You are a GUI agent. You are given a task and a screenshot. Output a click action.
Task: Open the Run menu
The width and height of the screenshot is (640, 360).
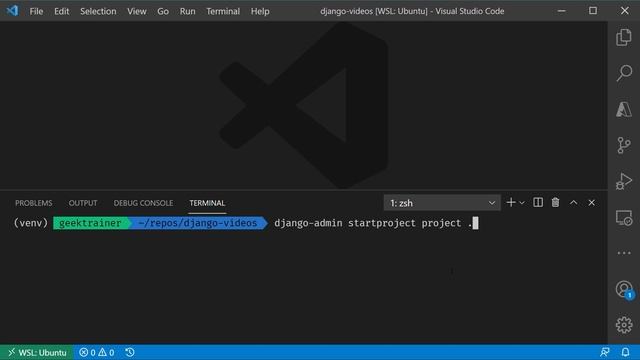click(187, 11)
